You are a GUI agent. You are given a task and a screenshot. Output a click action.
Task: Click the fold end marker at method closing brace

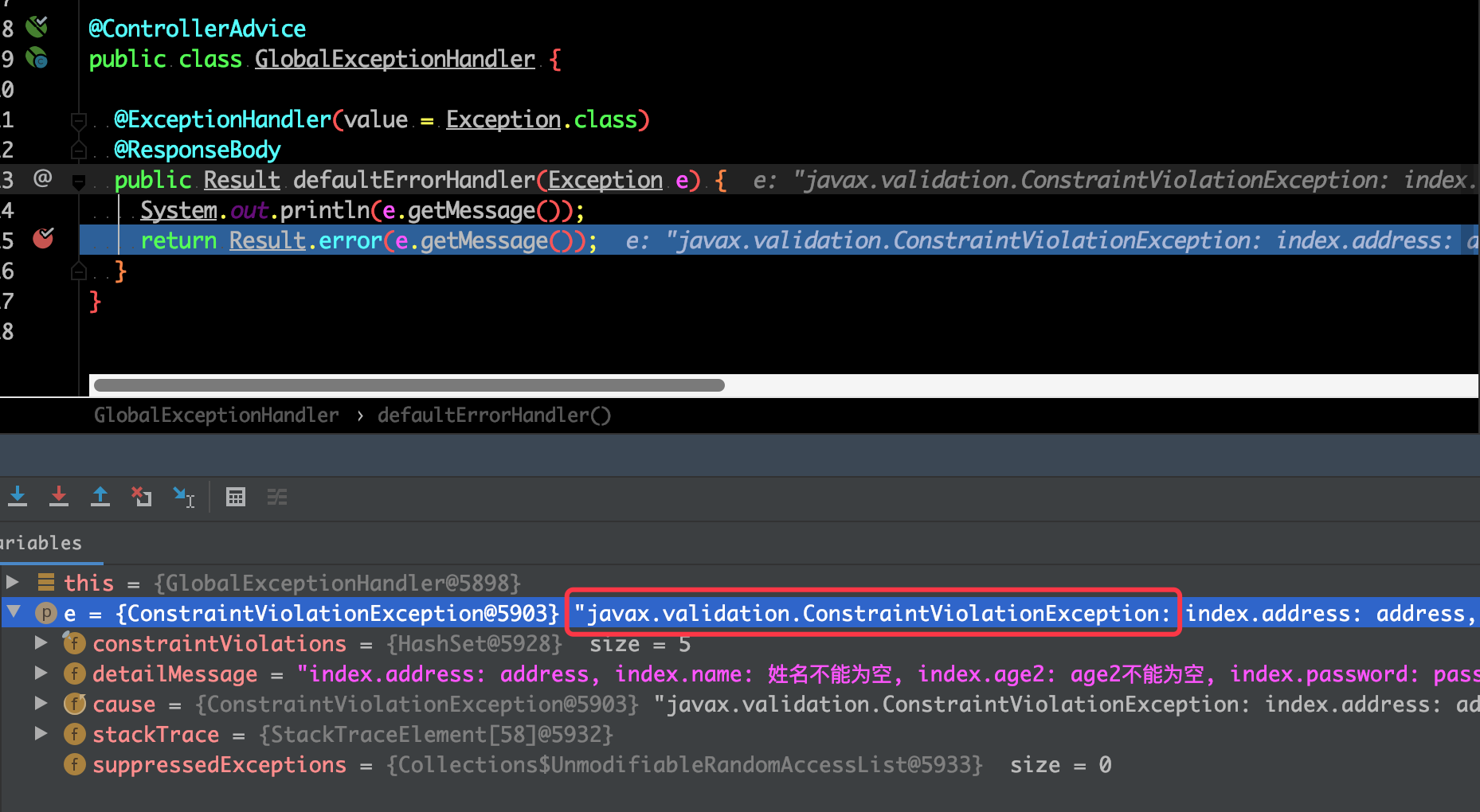[78, 272]
